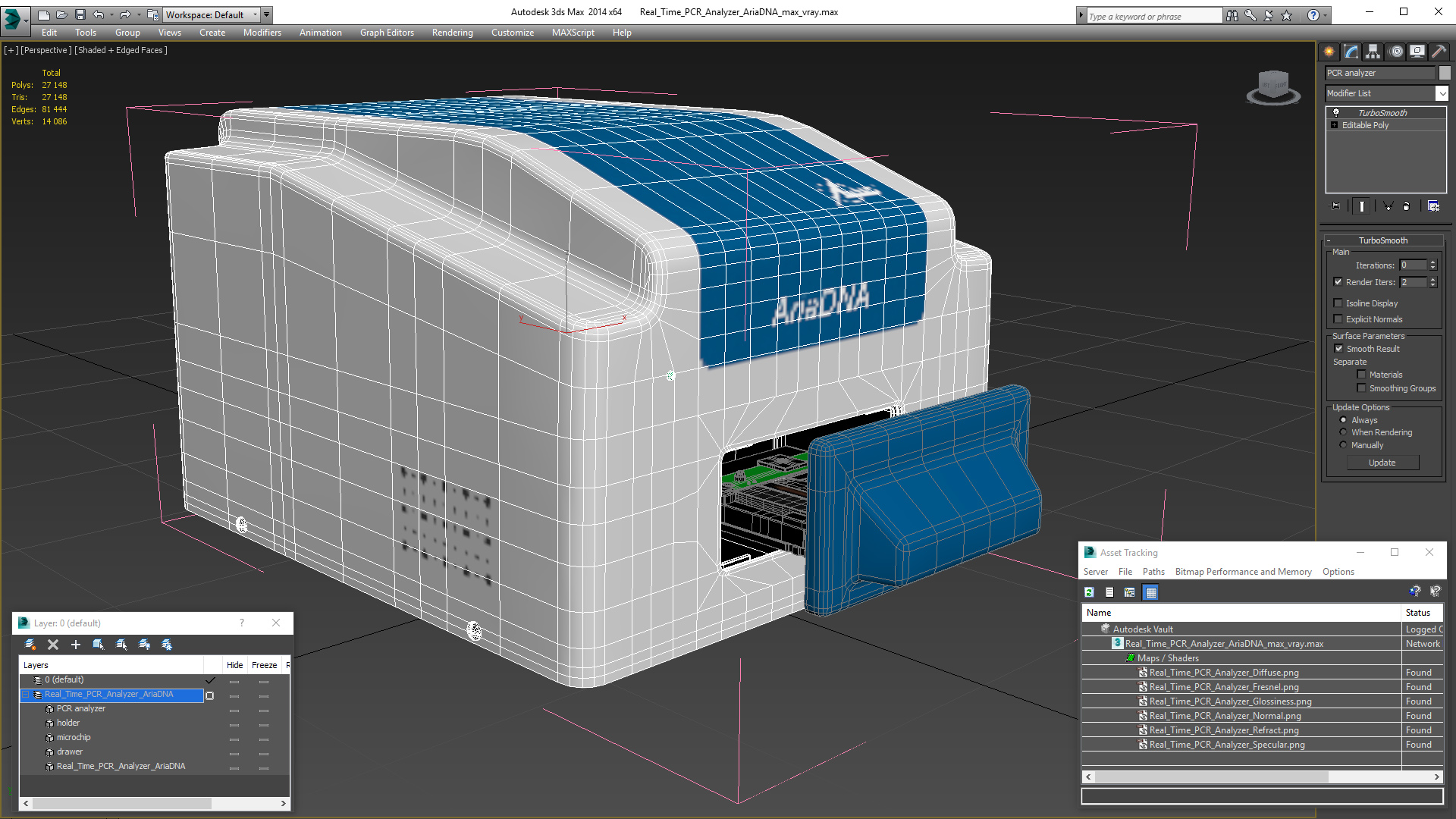Click the Communication Center satellite icon
Image resolution: width=1456 pixels, height=819 pixels.
coord(1268,15)
